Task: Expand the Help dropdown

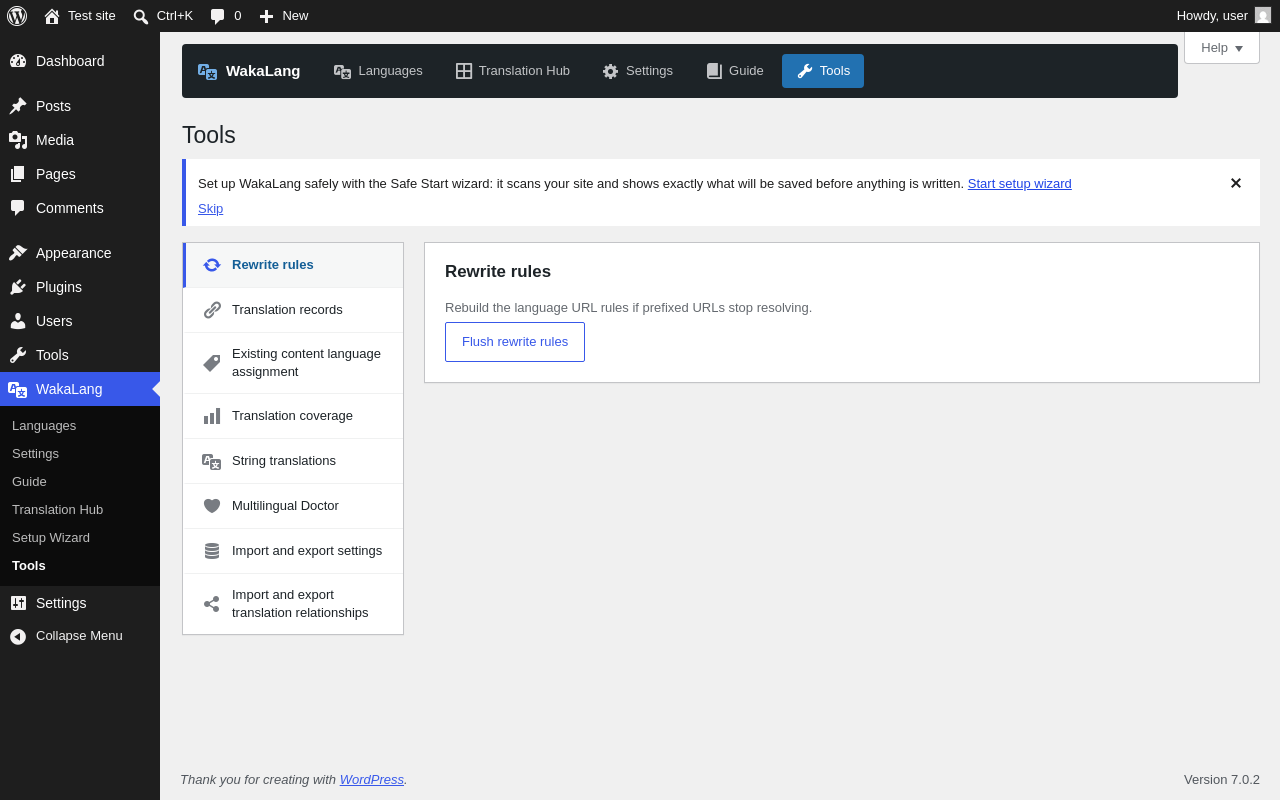Action: [x=1222, y=47]
